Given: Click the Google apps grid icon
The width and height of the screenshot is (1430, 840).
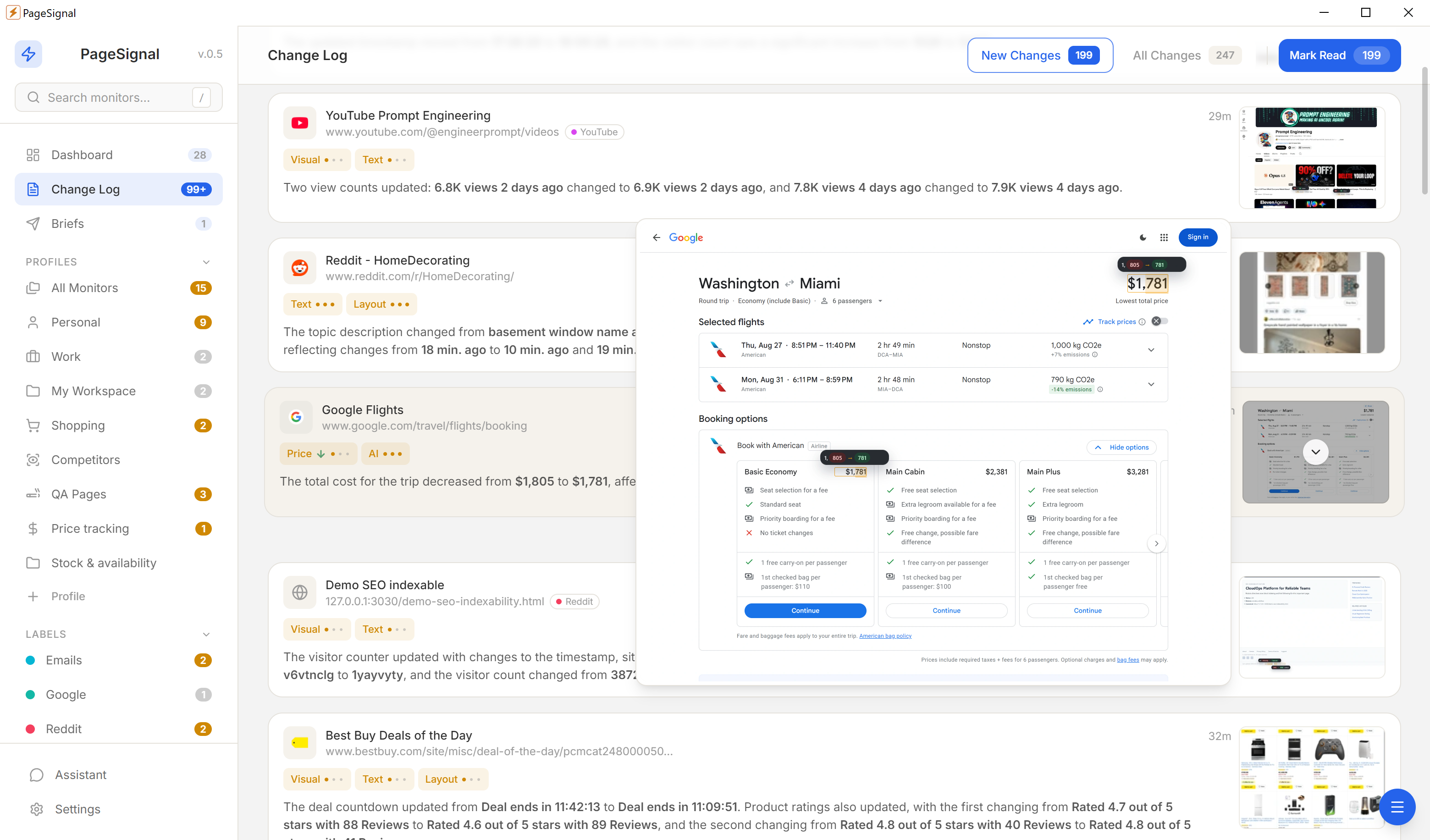Looking at the screenshot, I should 1164,237.
